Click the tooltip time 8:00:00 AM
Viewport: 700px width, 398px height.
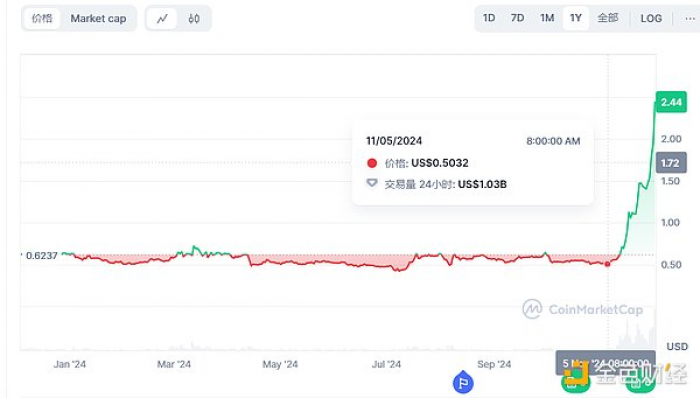553,141
